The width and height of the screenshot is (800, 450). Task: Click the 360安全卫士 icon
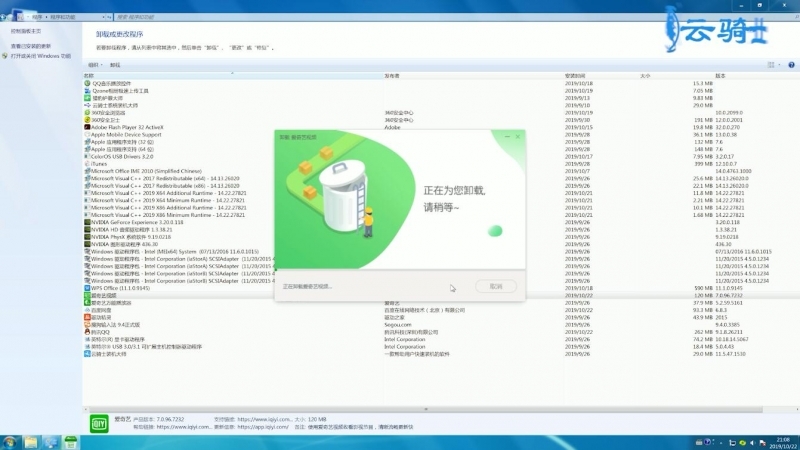(x=87, y=120)
